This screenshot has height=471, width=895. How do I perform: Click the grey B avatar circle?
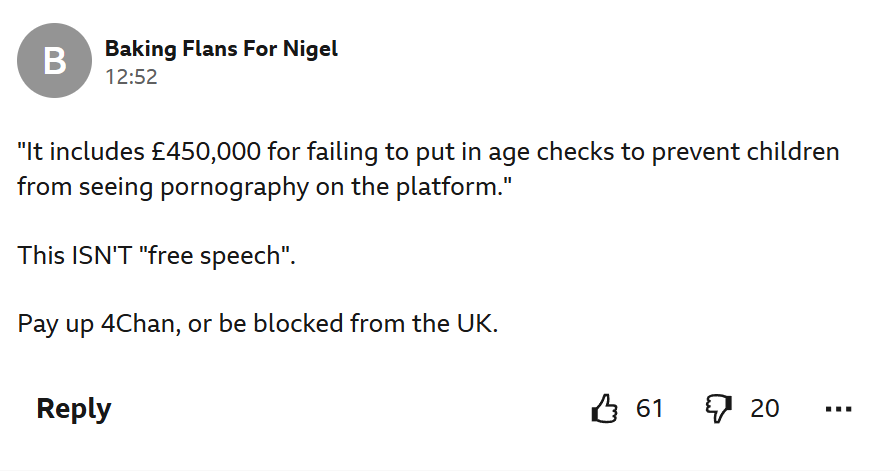(x=54, y=61)
